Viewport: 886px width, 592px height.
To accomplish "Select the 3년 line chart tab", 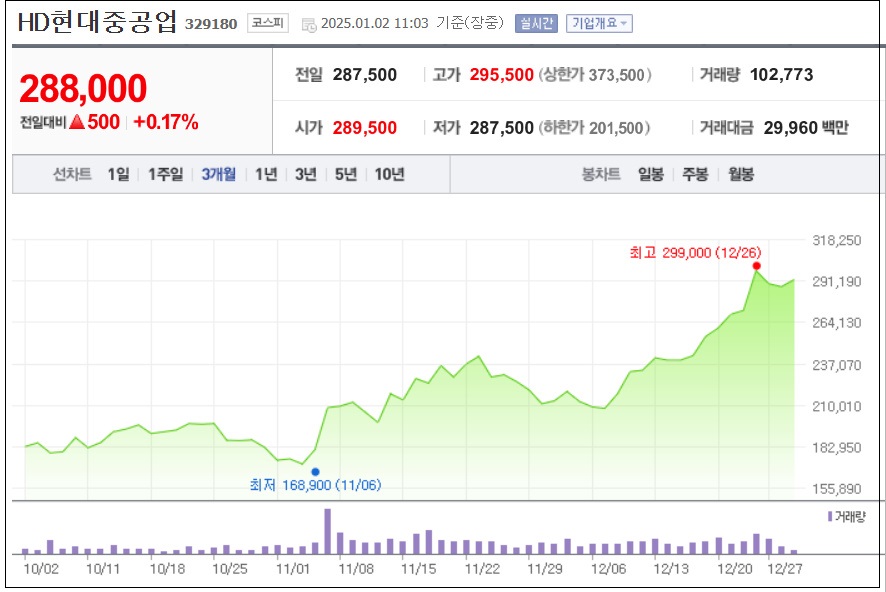I will click(306, 174).
